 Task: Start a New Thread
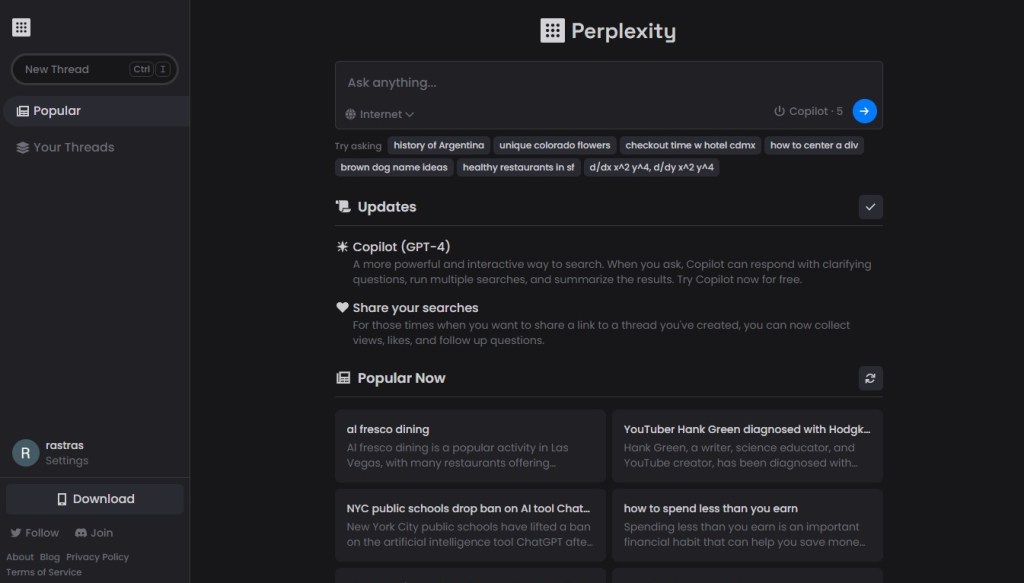point(57,69)
